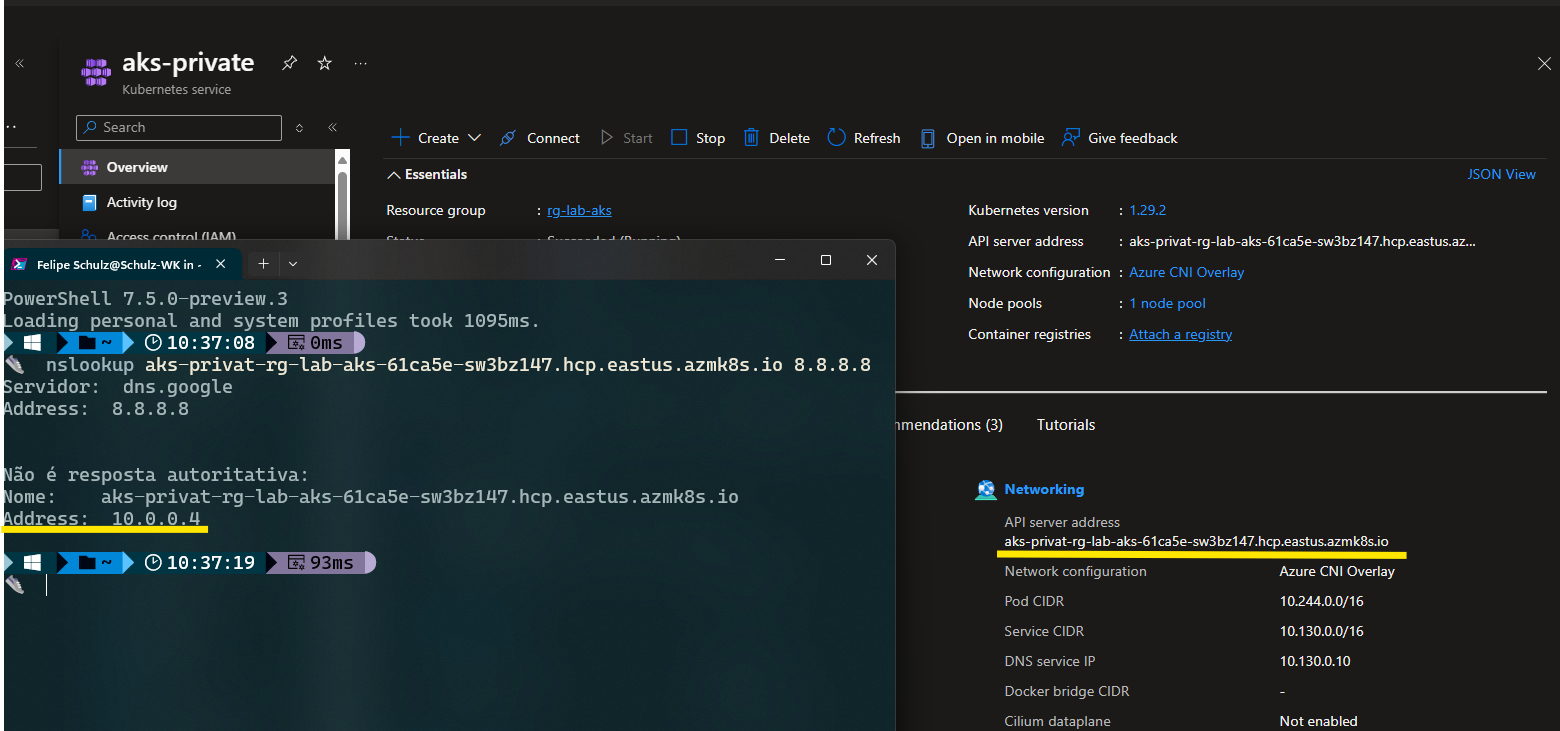Close the PowerShell terminal tab

pyautogui.click(x=221, y=264)
